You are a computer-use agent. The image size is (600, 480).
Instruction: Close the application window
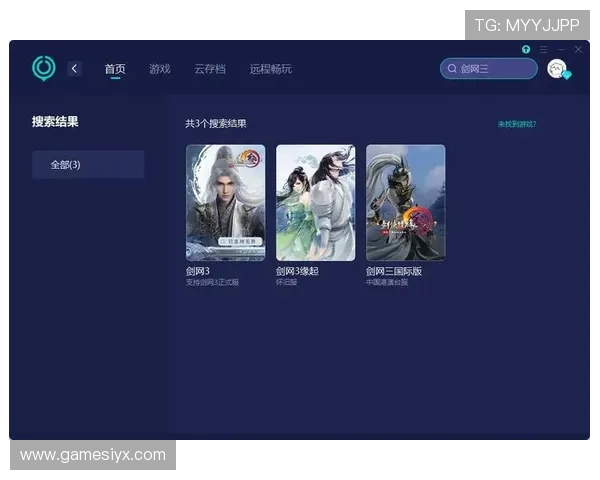578,49
